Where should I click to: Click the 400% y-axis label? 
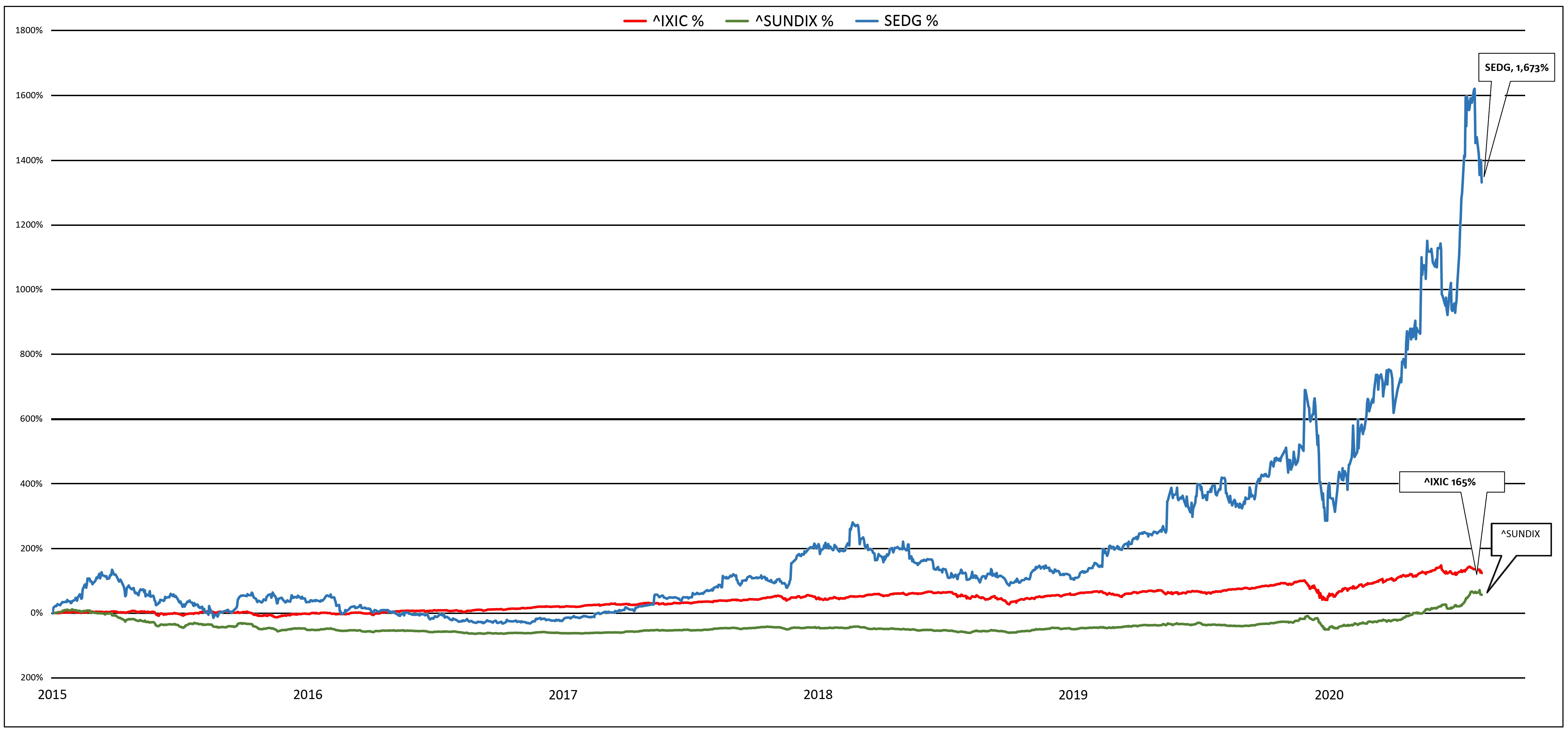pyautogui.click(x=31, y=484)
